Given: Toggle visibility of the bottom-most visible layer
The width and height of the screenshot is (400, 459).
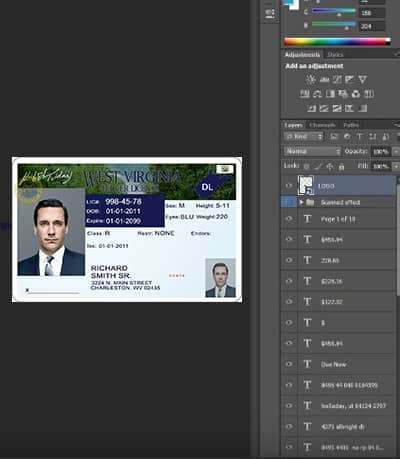Looking at the screenshot, I should [x=289, y=447].
